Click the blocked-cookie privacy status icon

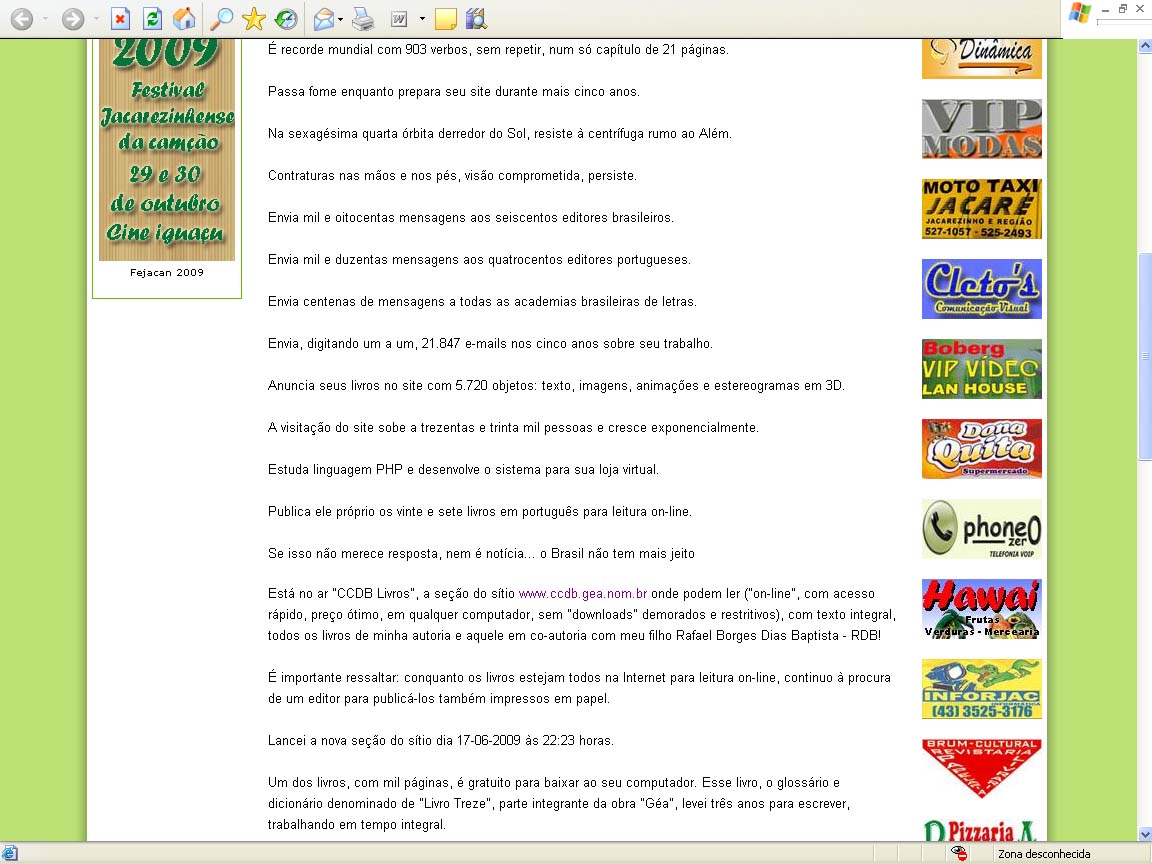click(x=959, y=853)
